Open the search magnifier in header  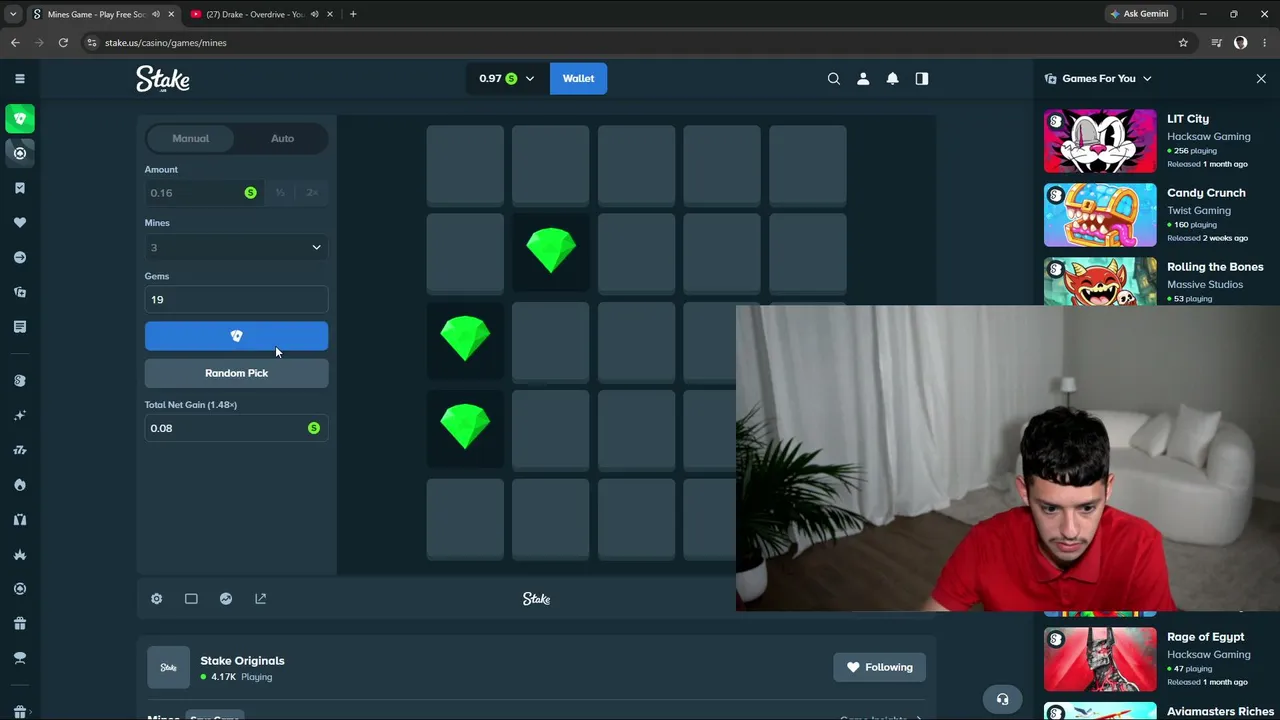point(833,78)
